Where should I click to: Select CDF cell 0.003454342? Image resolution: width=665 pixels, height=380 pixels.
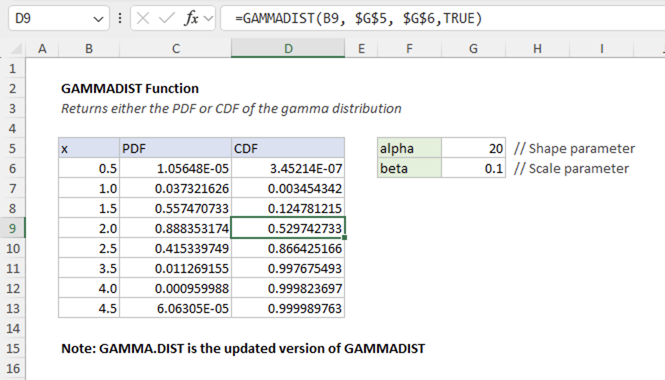click(288, 188)
